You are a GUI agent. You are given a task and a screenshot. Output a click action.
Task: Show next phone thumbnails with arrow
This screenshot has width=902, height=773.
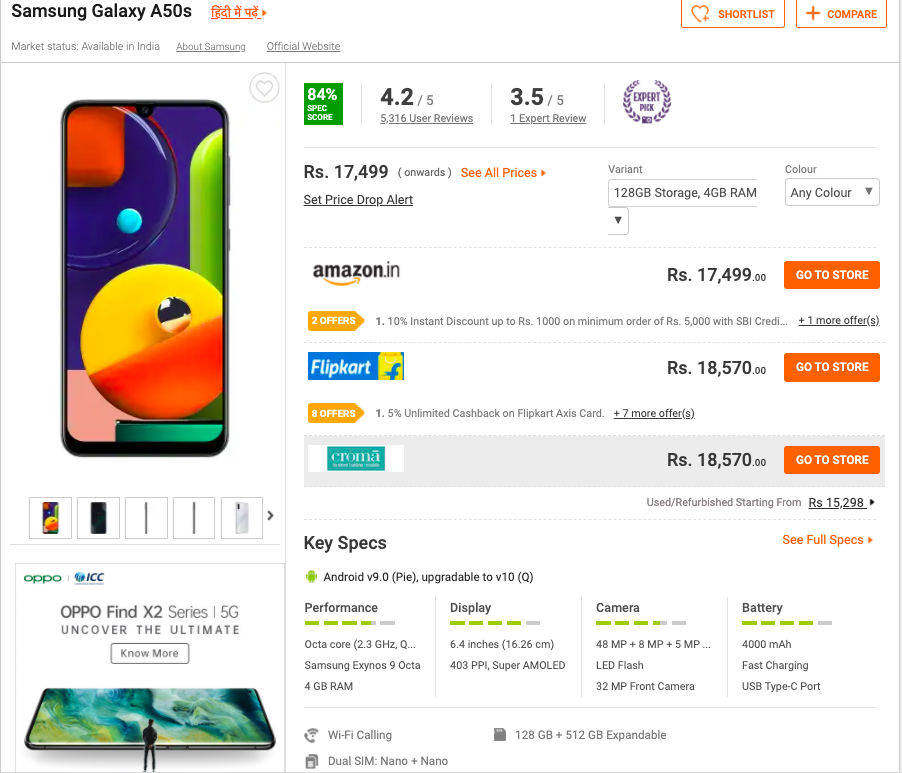270,516
